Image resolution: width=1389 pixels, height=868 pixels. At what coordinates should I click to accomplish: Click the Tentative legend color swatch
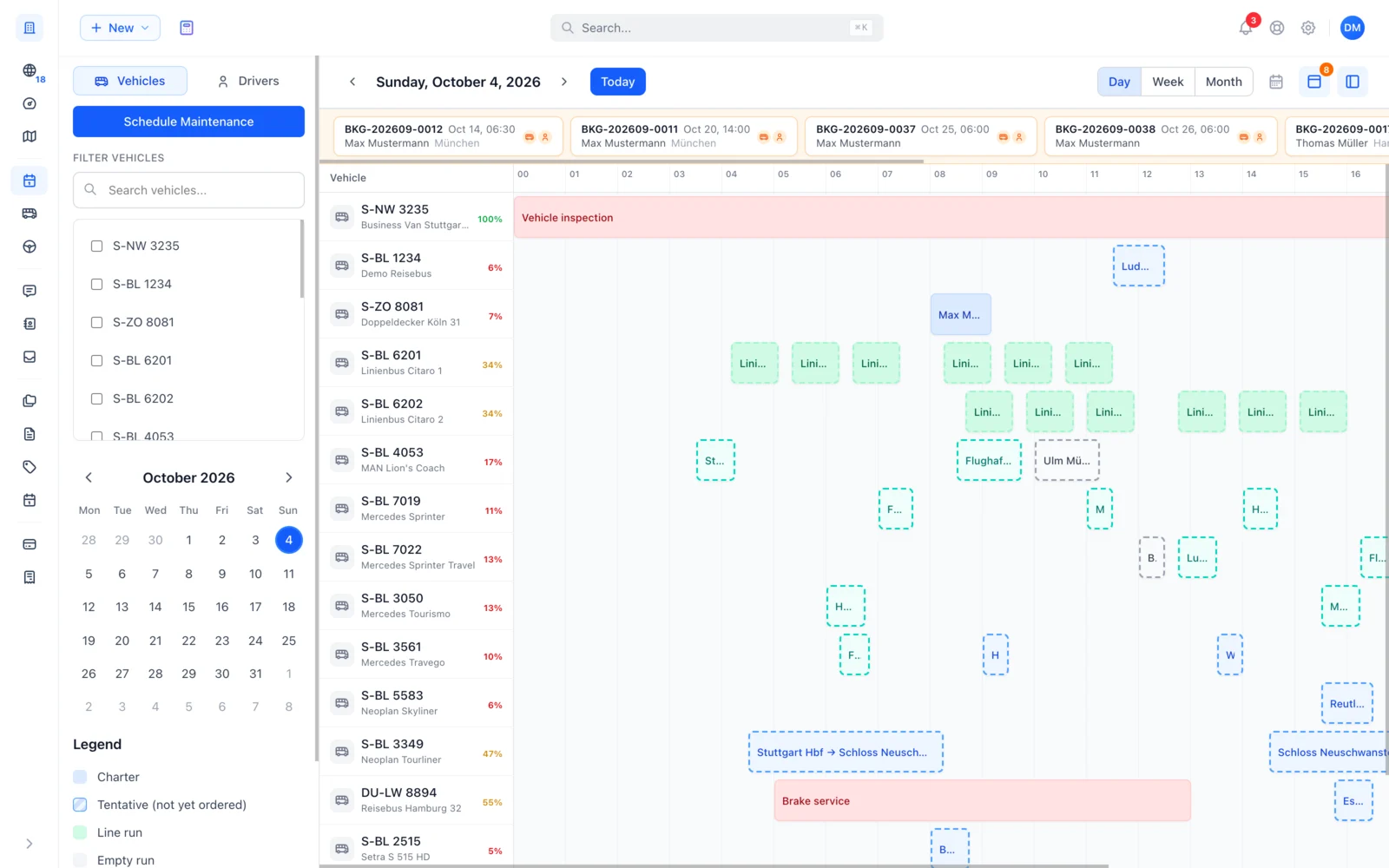(80, 805)
